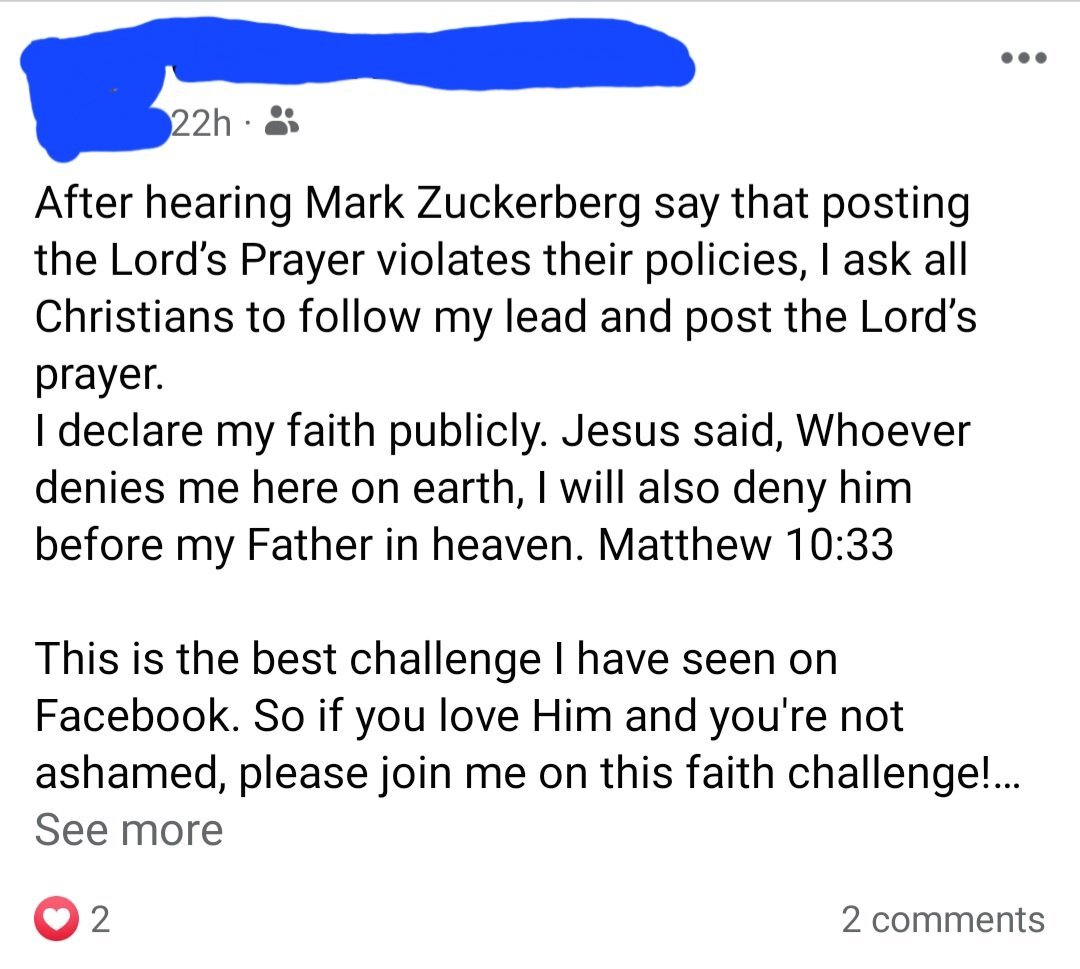This screenshot has height=969, width=1080.
Task: Open the three-dot post options menu
Action: pyautogui.click(x=1022, y=58)
